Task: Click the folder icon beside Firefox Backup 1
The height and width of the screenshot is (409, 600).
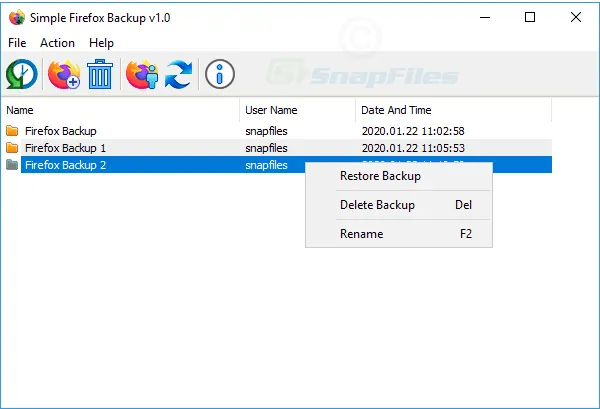Action: click(x=12, y=148)
